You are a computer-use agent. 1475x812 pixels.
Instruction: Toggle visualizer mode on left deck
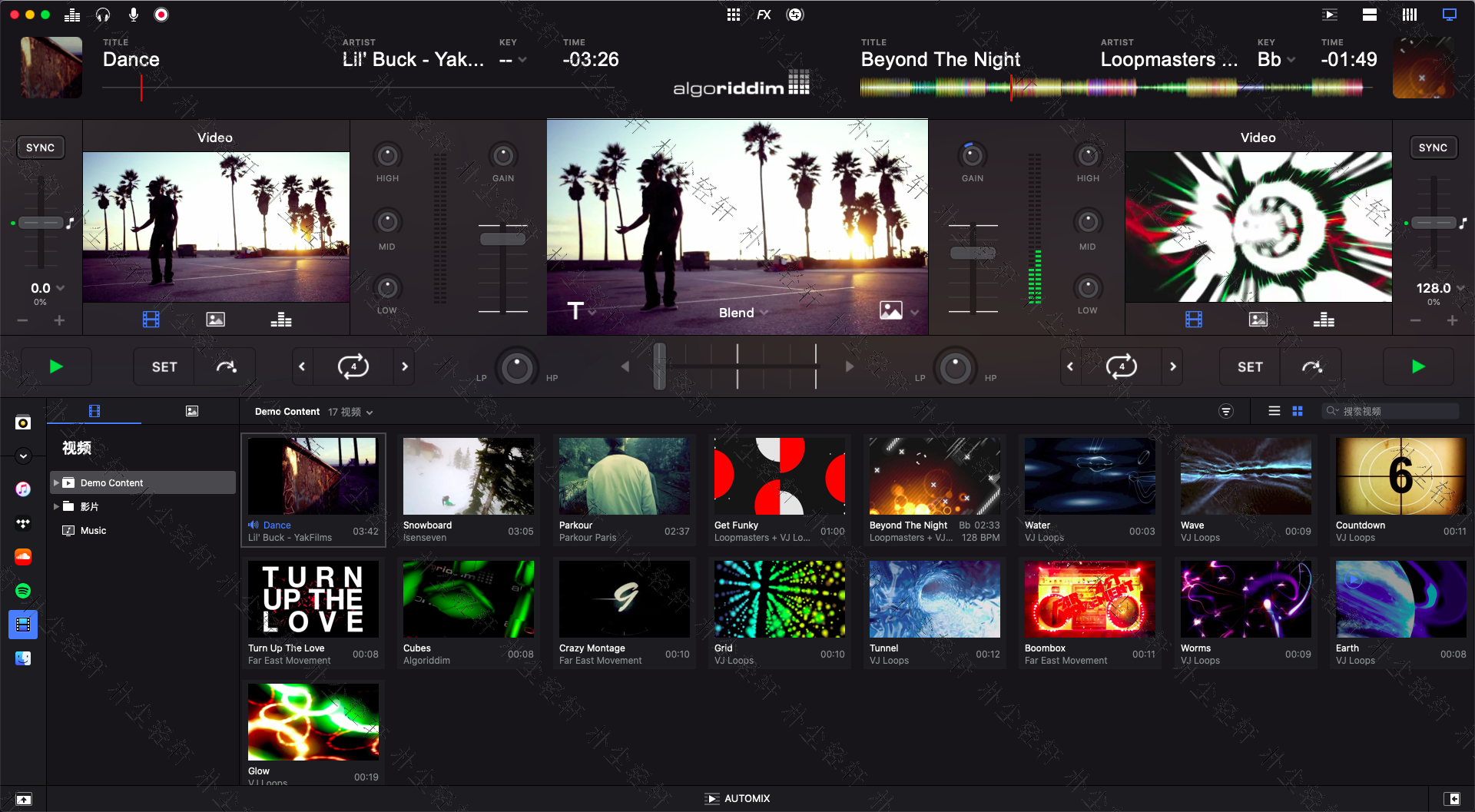point(280,319)
